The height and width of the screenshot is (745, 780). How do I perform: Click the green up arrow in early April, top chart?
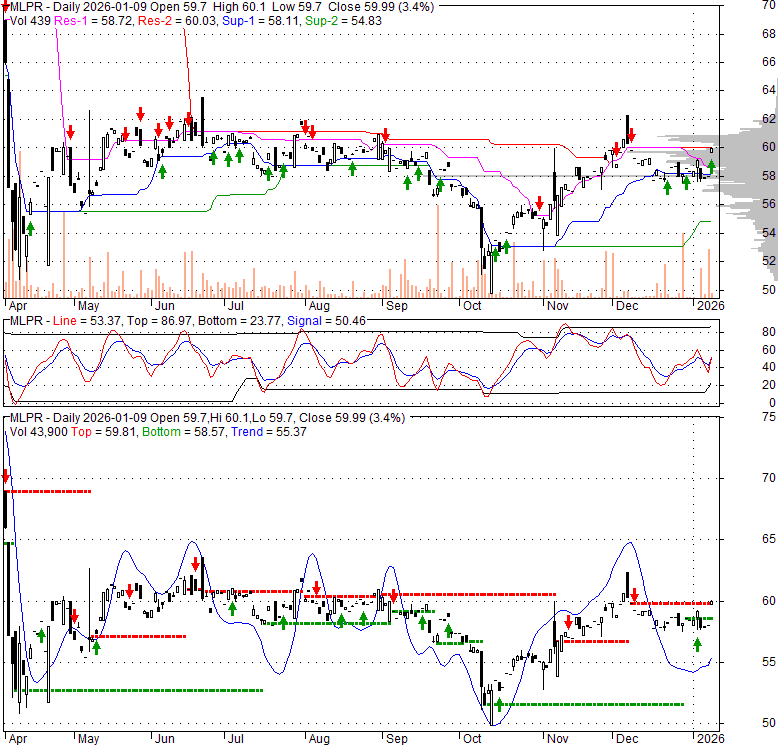31,229
